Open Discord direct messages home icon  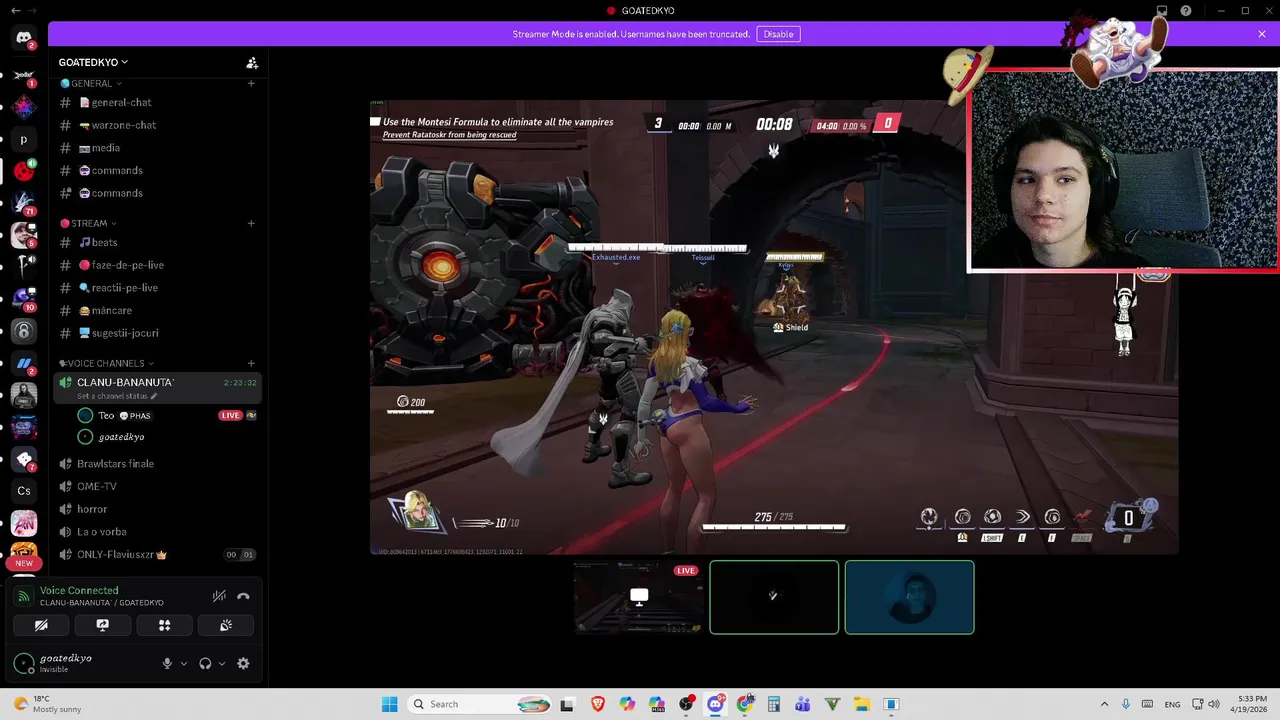click(24, 39)
